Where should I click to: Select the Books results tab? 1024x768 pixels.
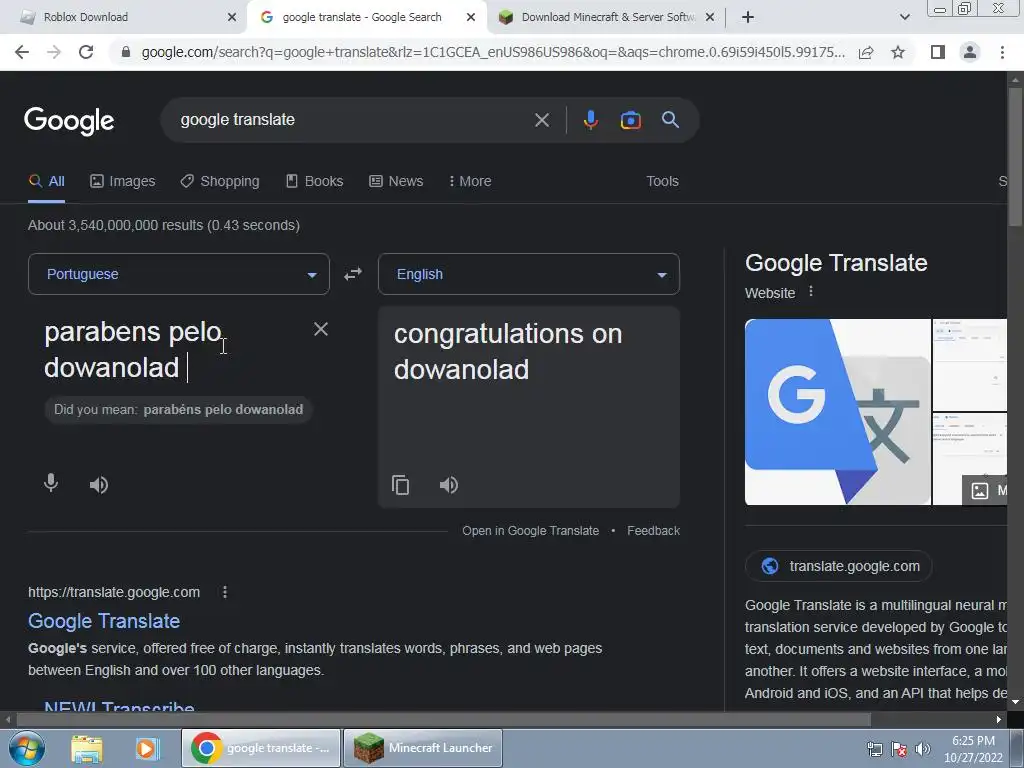click(x=314, y=181)
